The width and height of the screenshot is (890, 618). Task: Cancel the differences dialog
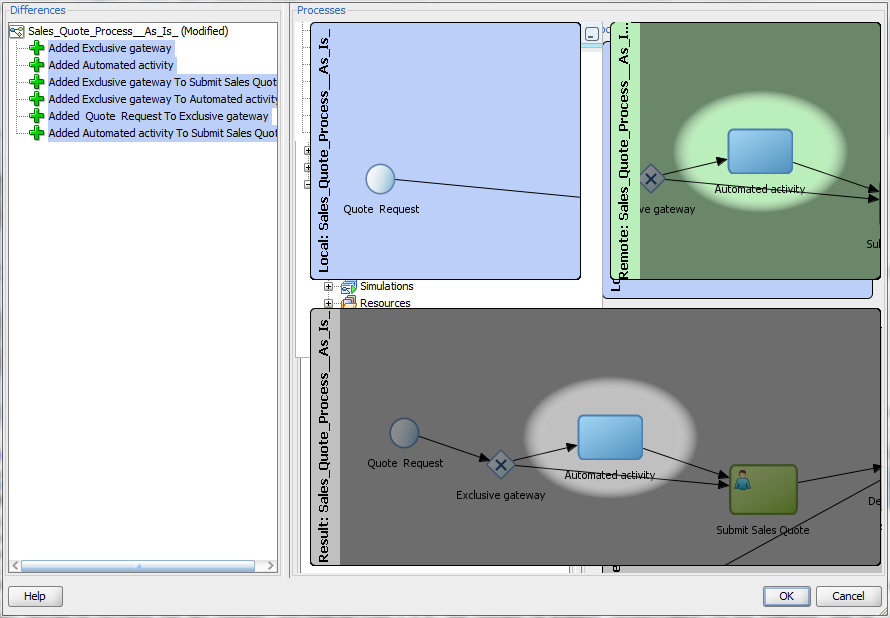click(848, 596)
